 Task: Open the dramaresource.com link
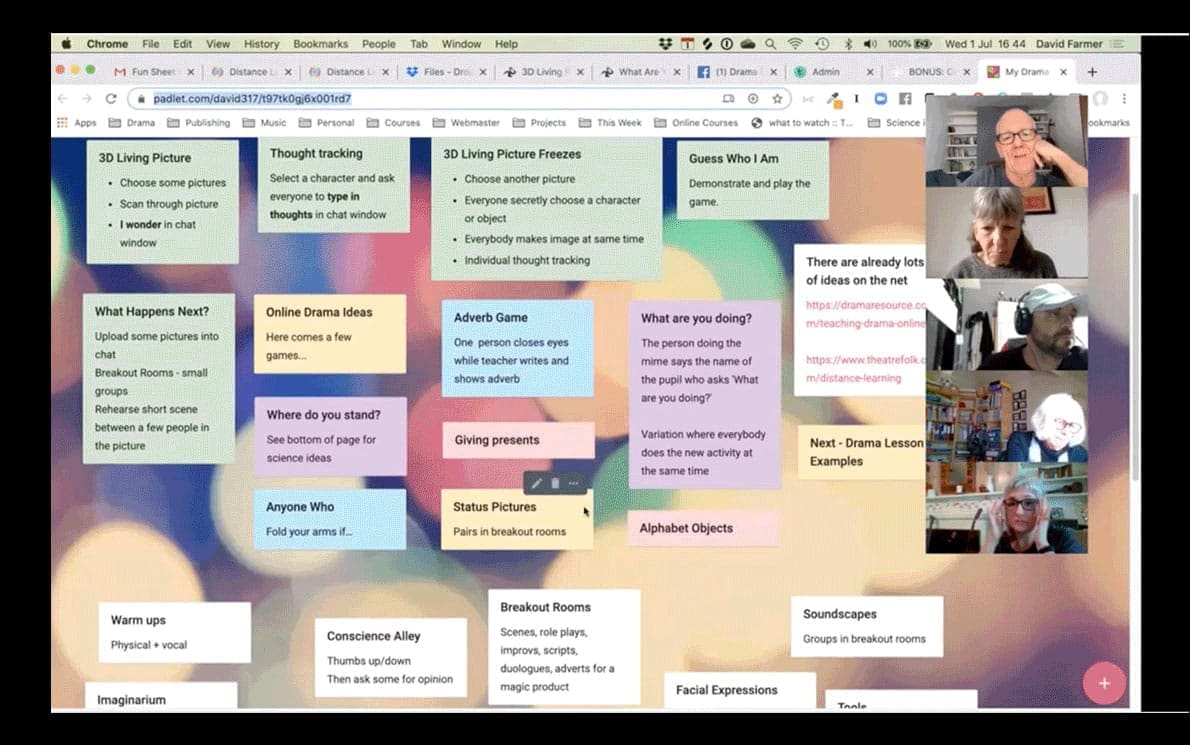(x=866, y=314)
